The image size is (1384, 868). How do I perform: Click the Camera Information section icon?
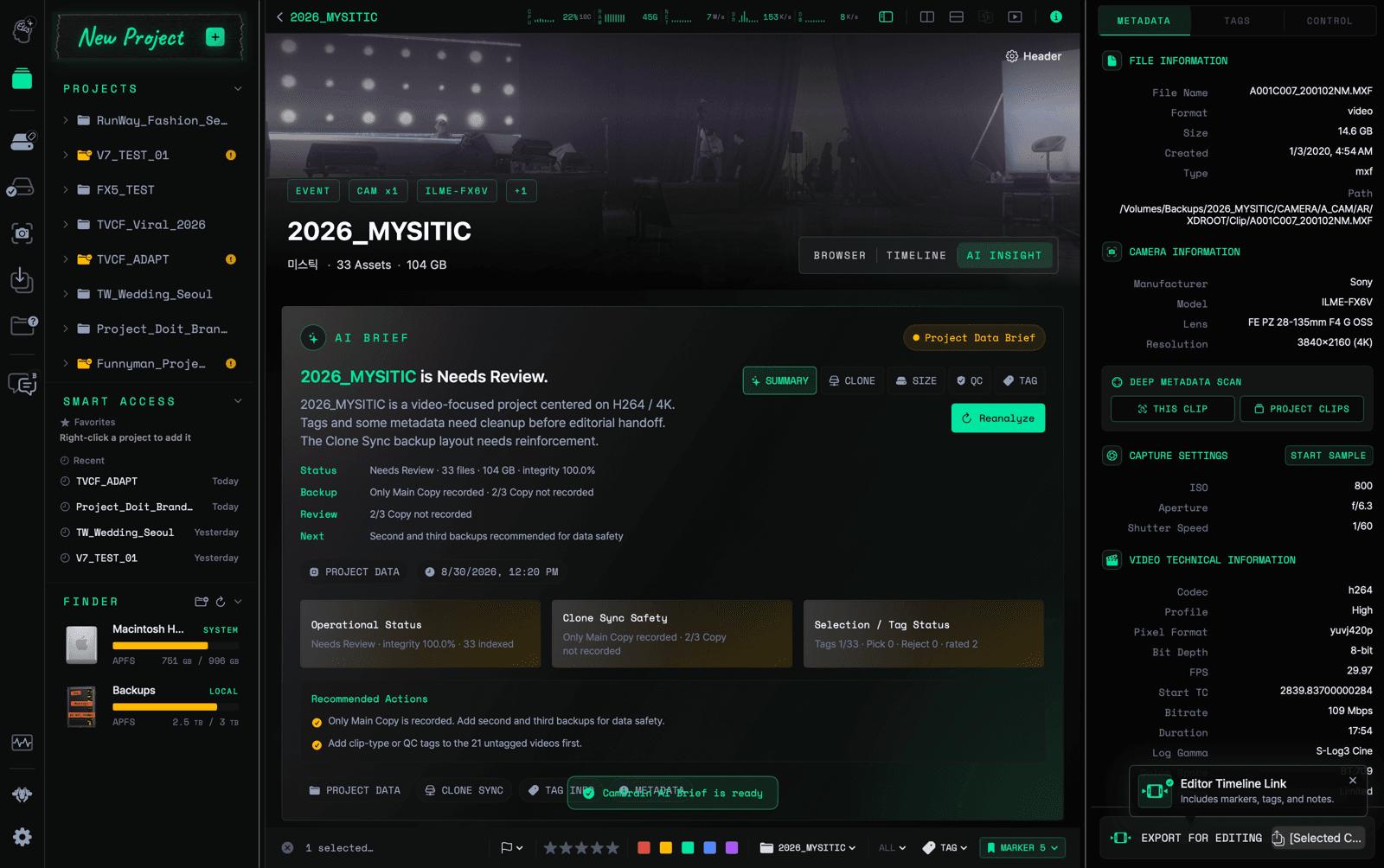tap(1112, 252)
